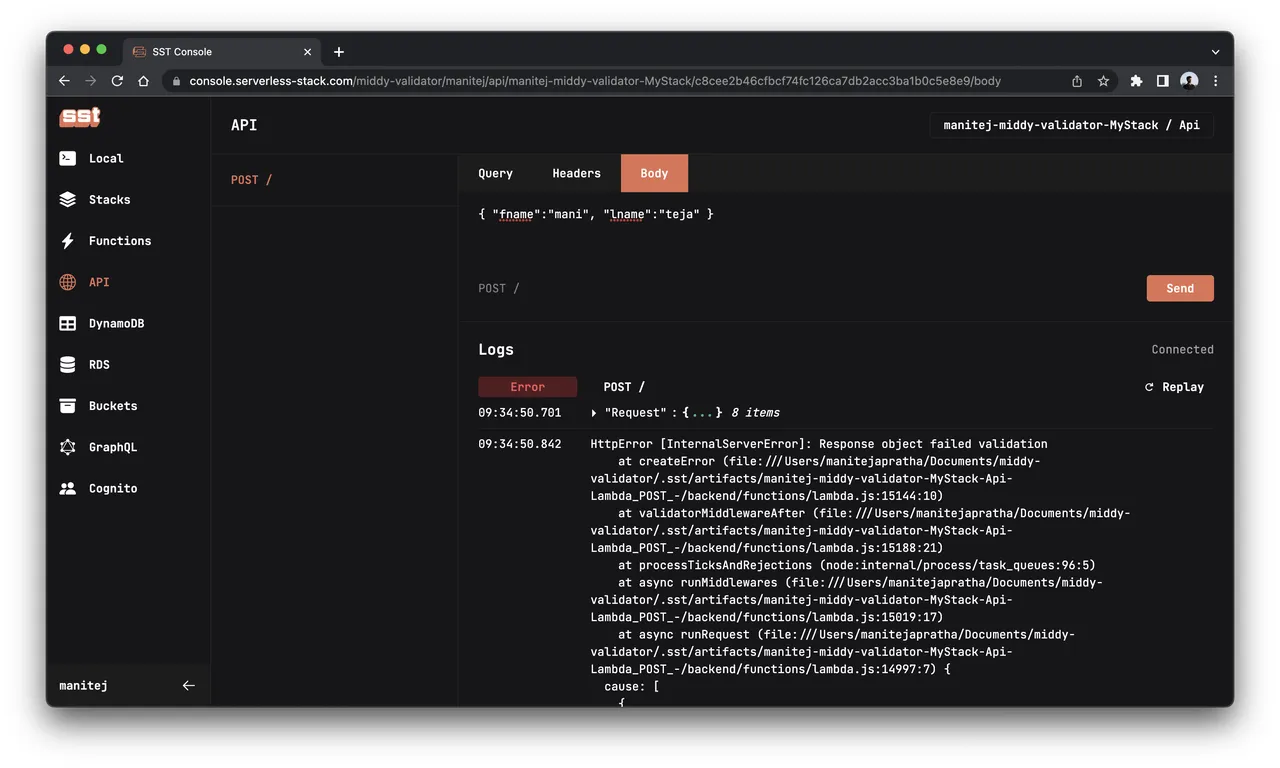Open the DynamoDB table icon
The height and width of the screenshot is (768, 1280).
click(x=68, y=323)
